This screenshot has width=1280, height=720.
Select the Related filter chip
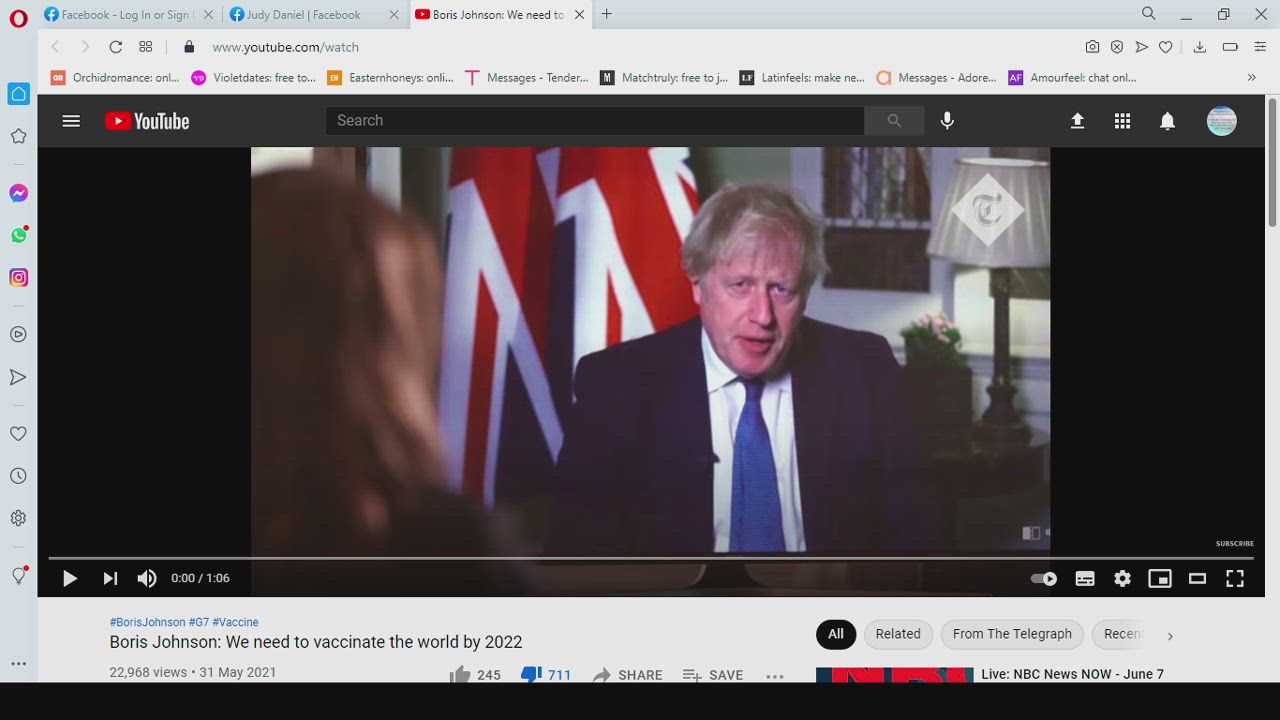click(897, 634)
